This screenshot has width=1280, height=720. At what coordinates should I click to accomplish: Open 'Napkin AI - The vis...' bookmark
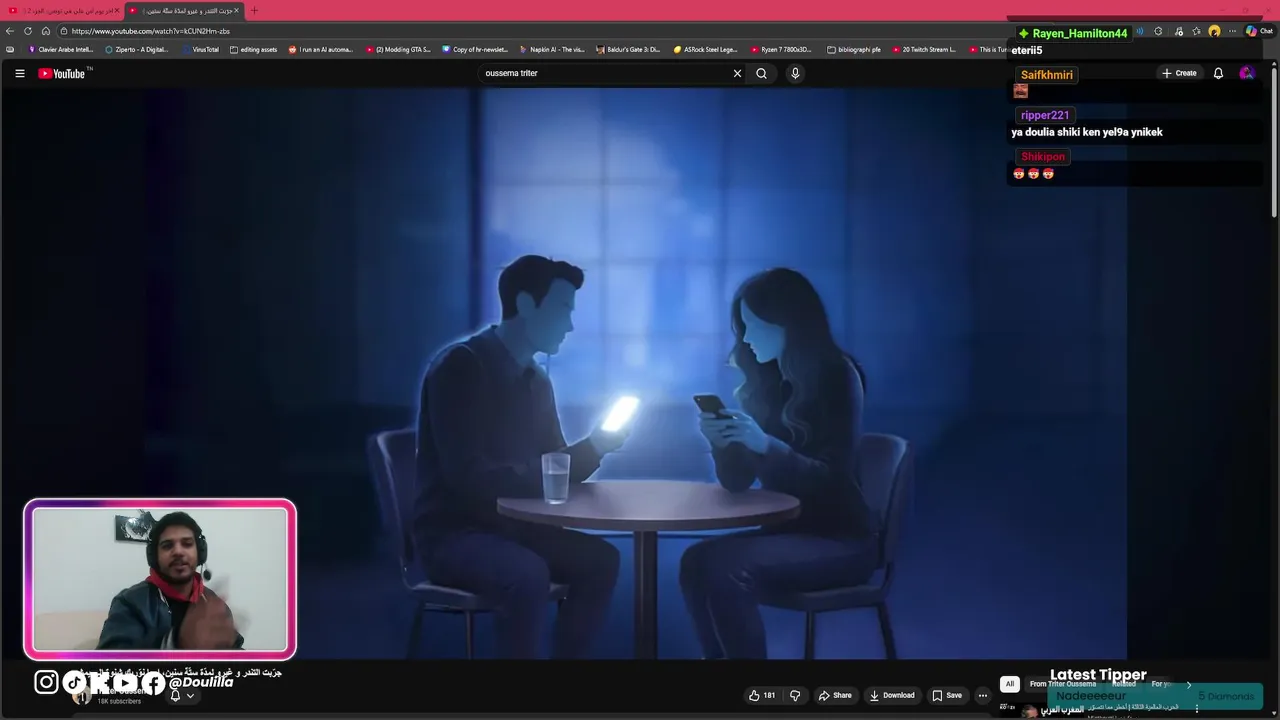[x=552, y=49]
